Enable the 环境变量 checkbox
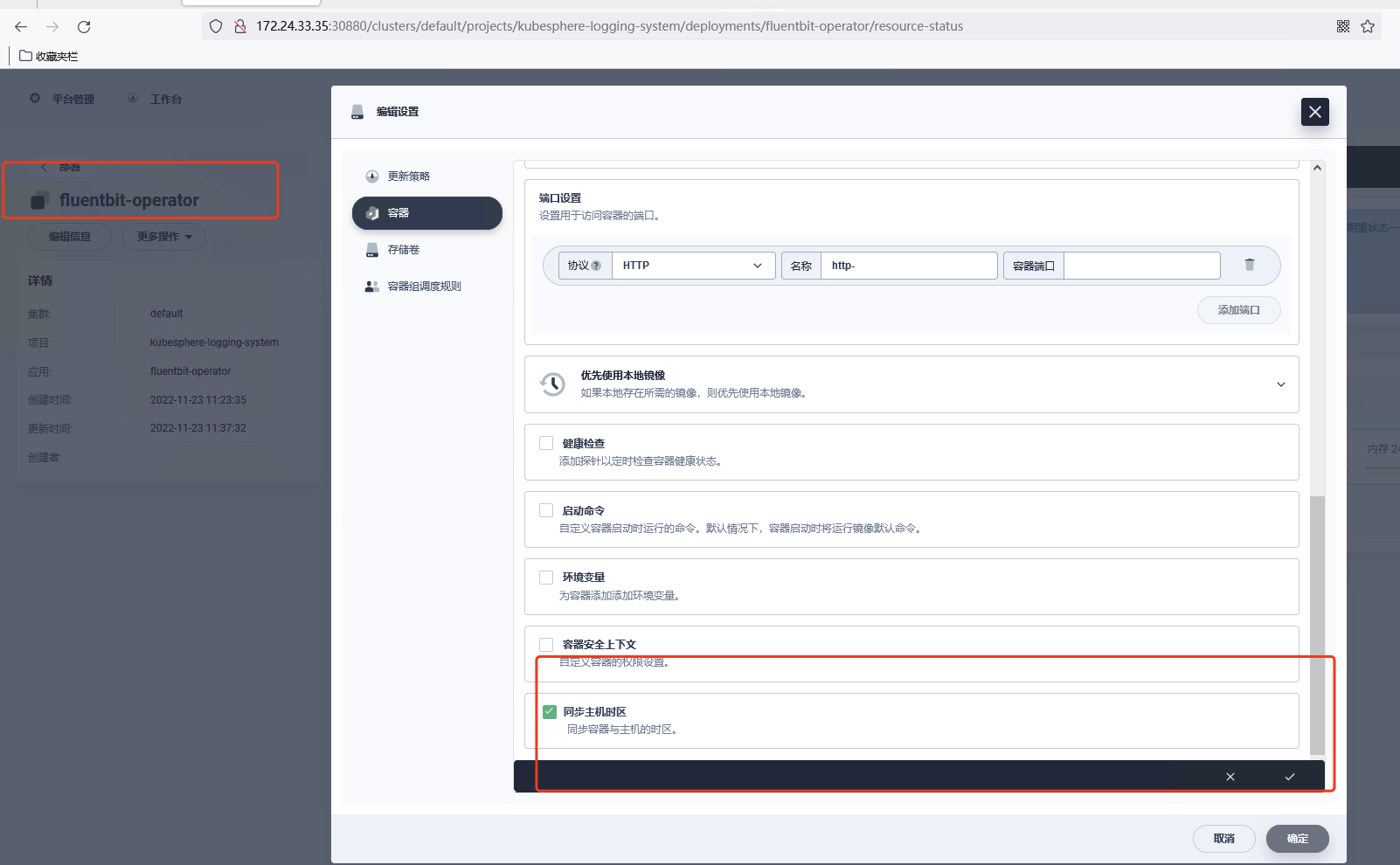Screen dimensions: 1400x865 547,577
